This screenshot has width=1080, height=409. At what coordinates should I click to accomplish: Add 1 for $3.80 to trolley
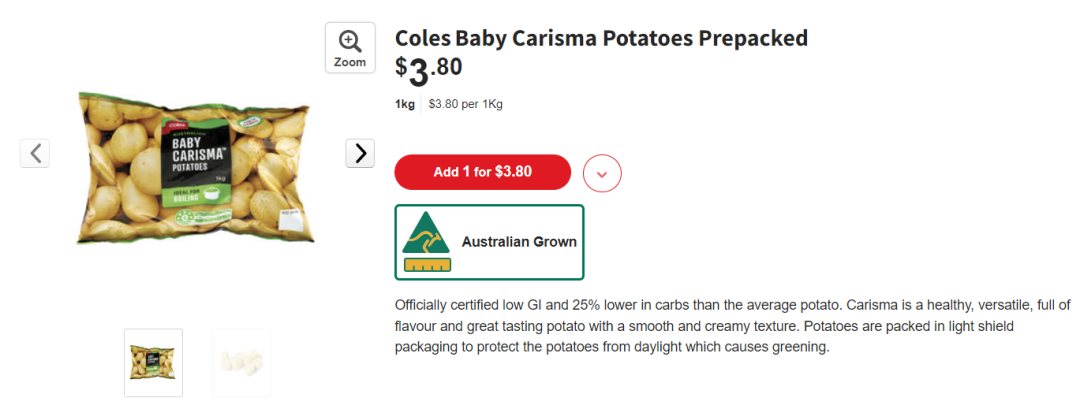coord(482,171)
